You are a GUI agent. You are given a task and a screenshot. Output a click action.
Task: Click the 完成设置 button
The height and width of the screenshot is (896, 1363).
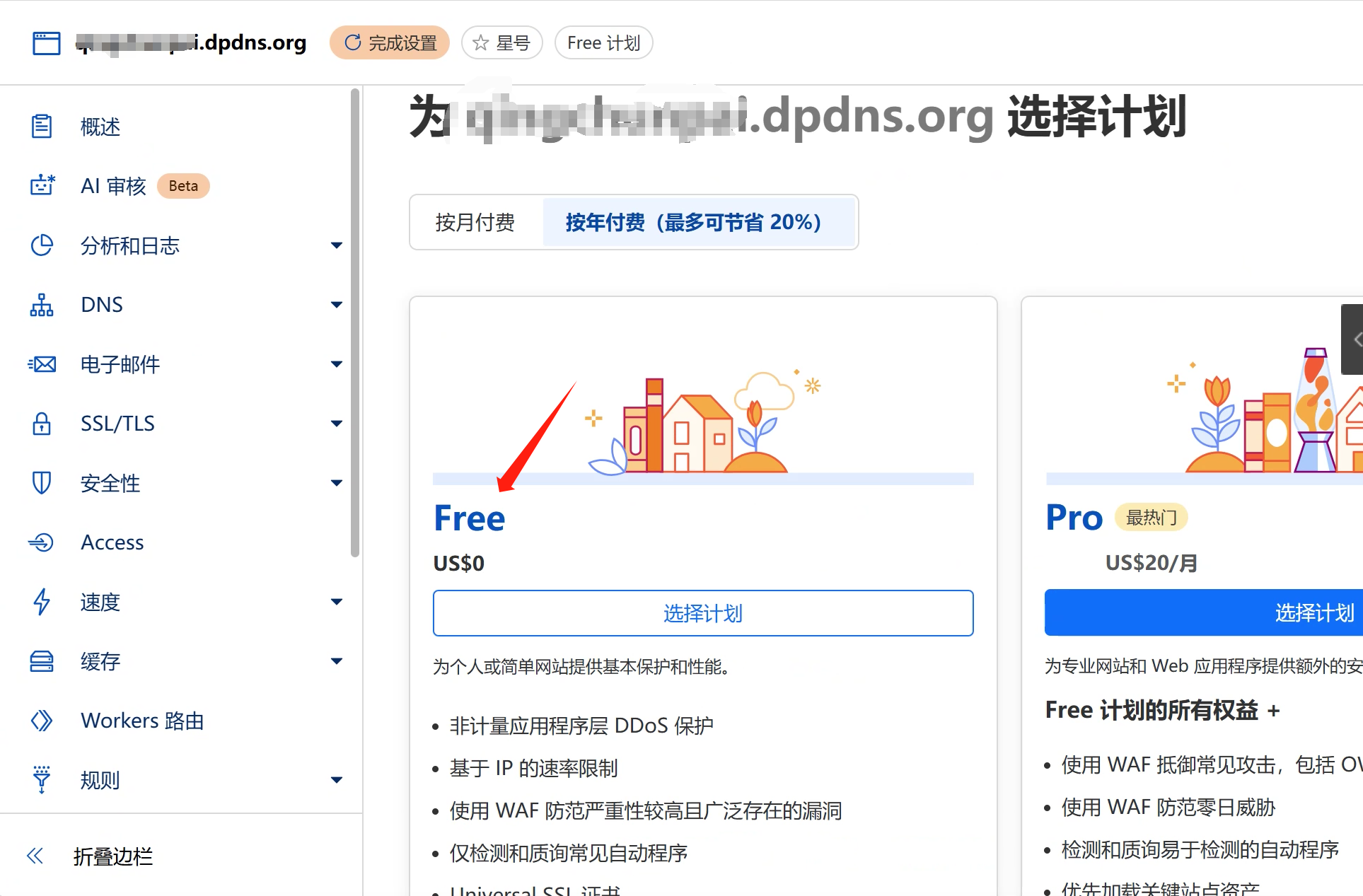390,43
